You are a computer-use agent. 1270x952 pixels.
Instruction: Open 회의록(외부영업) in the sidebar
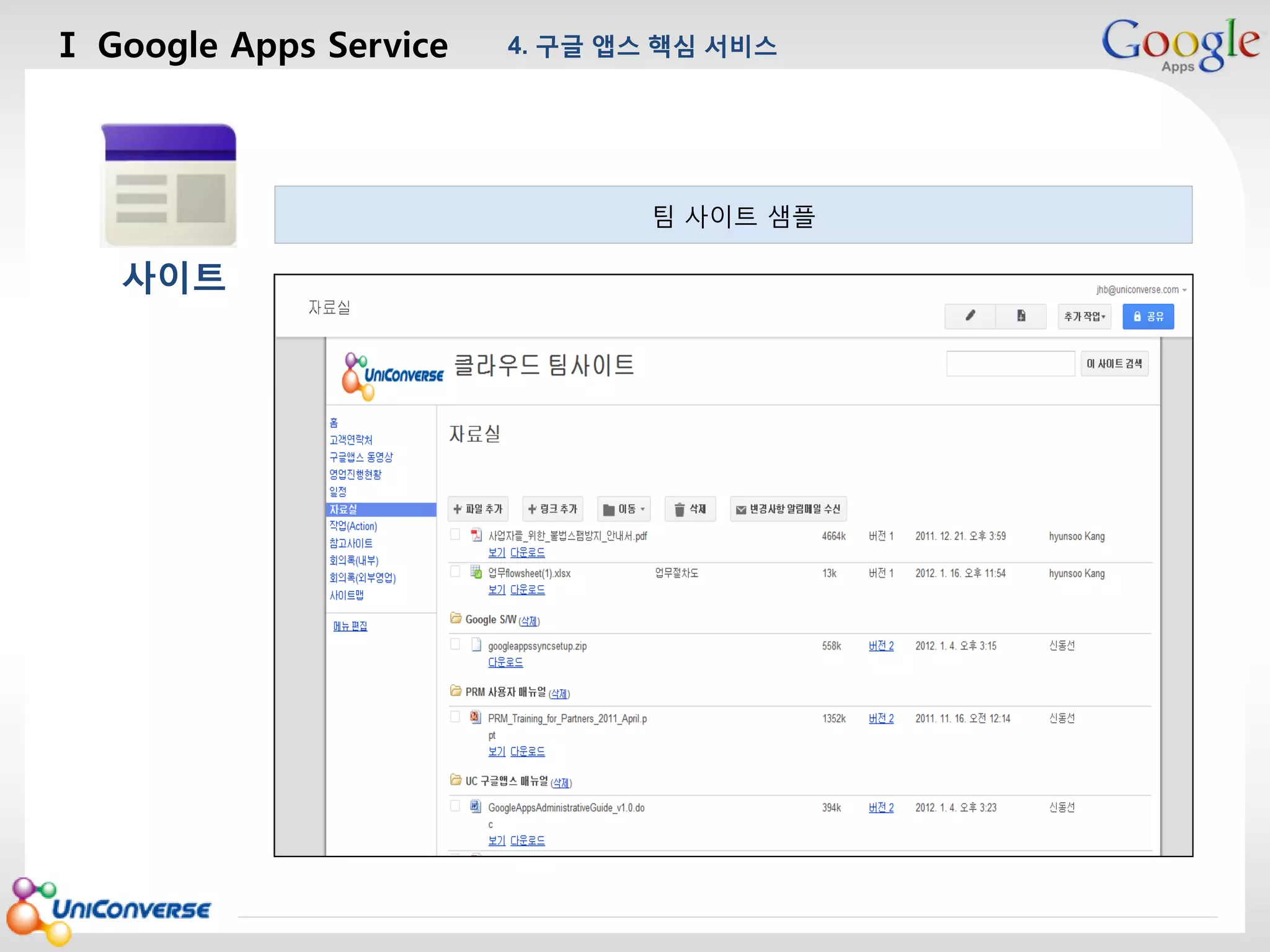pos(362,578)
